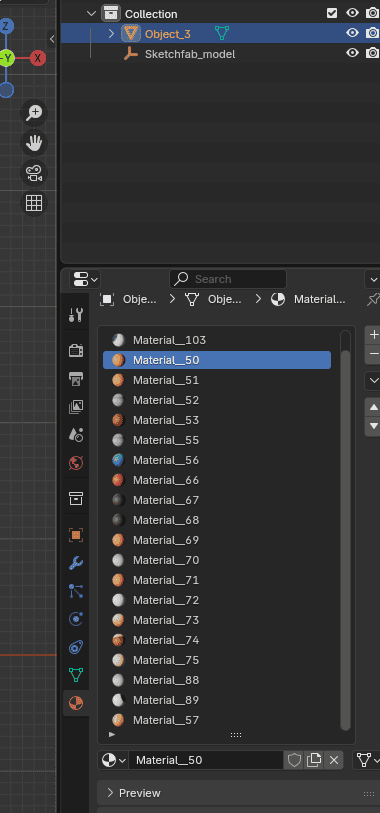Click the mesh data icon beside Object_3
The height and width of the screenshot is (813, 380).
click(222, 34)
